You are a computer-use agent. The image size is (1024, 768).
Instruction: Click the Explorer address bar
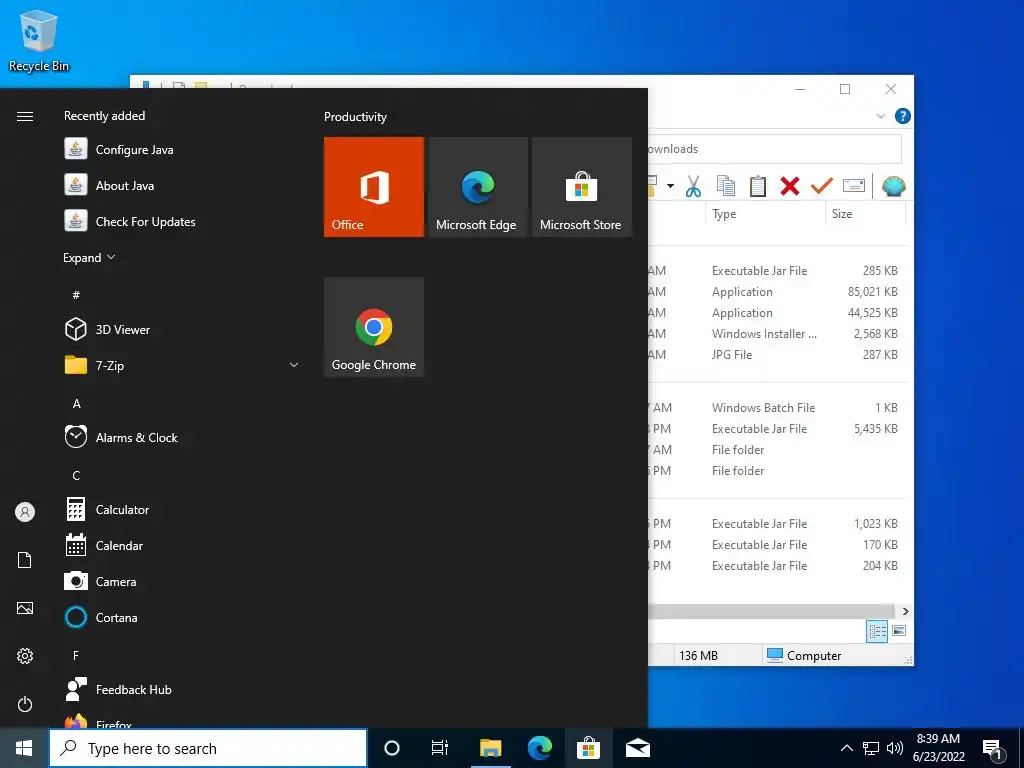pos(774,149)
